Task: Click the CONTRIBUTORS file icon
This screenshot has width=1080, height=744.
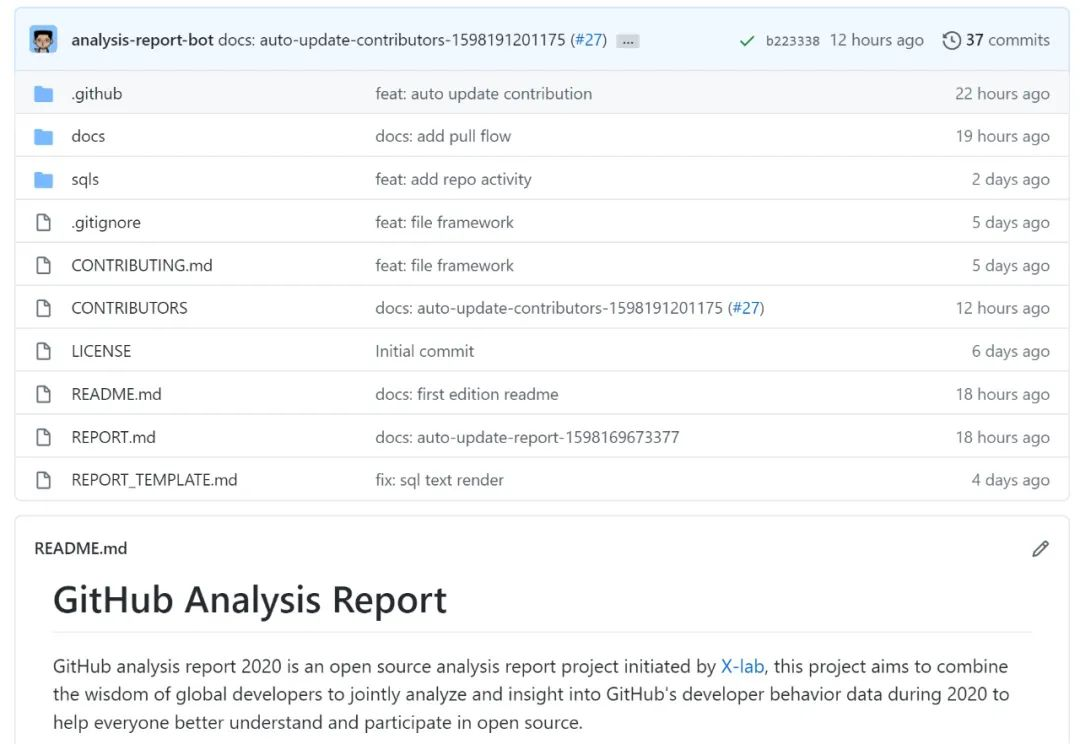Action: click(43, 308)
